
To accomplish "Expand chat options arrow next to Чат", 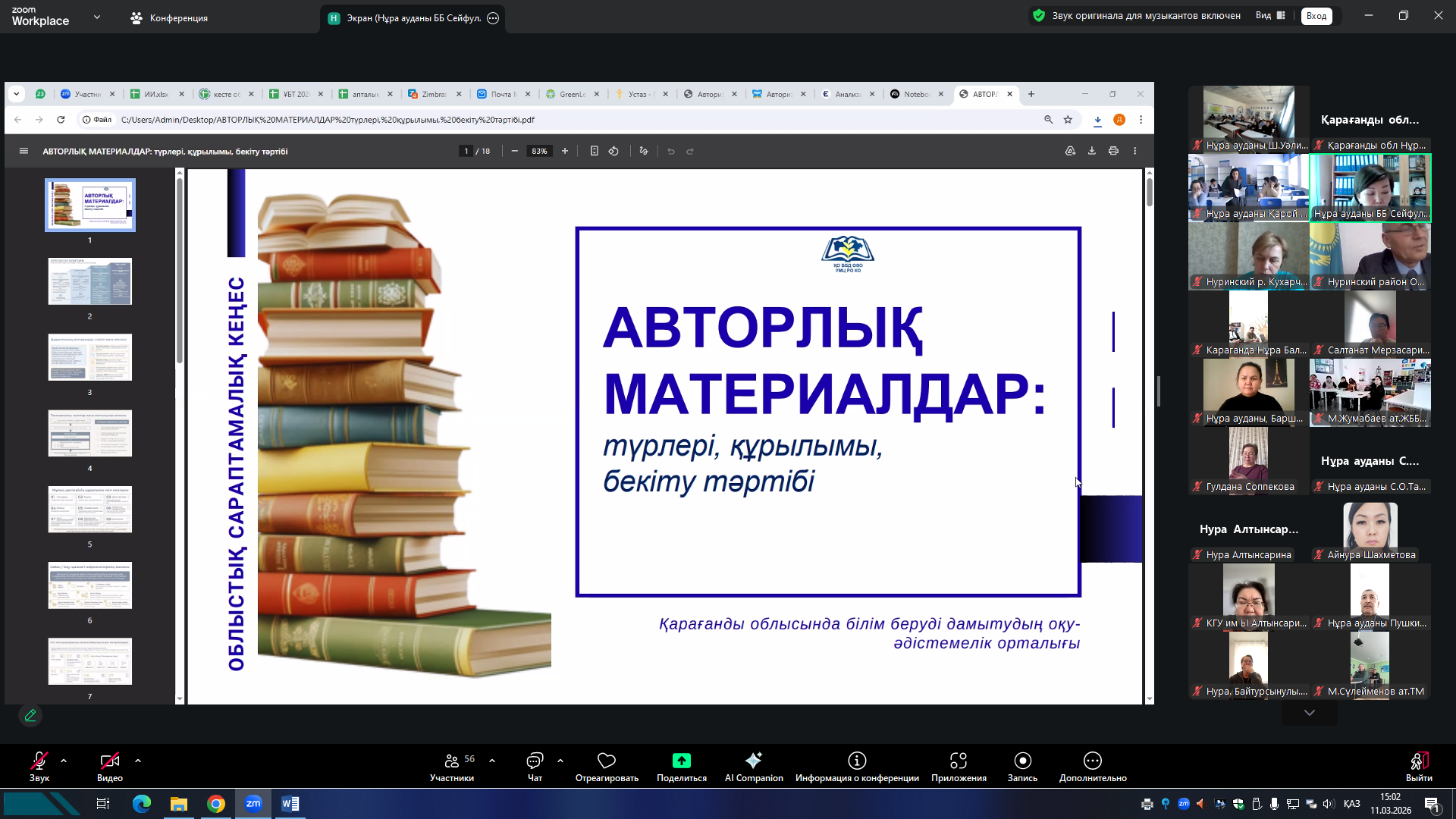I will (x=560, y=760).
